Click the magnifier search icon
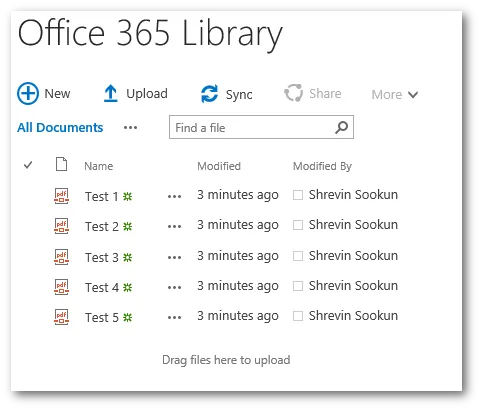This screenshot has height=410, width=481. point(341,127)
